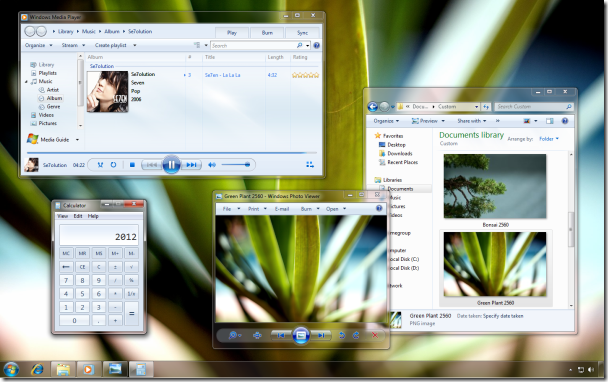This screenshot has height=382, width=608.
Task: Pause the playing song in Media Player
Action: (171, 165)
